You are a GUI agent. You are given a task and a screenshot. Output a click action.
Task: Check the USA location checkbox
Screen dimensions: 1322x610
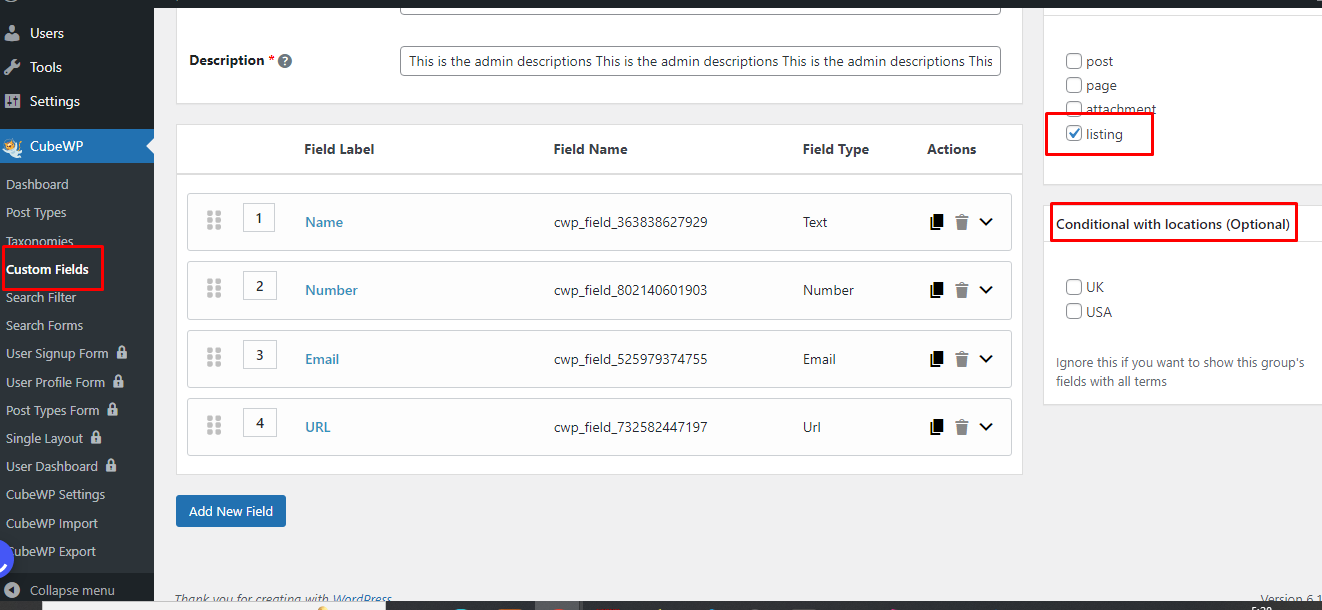[x=1074, y=311]
